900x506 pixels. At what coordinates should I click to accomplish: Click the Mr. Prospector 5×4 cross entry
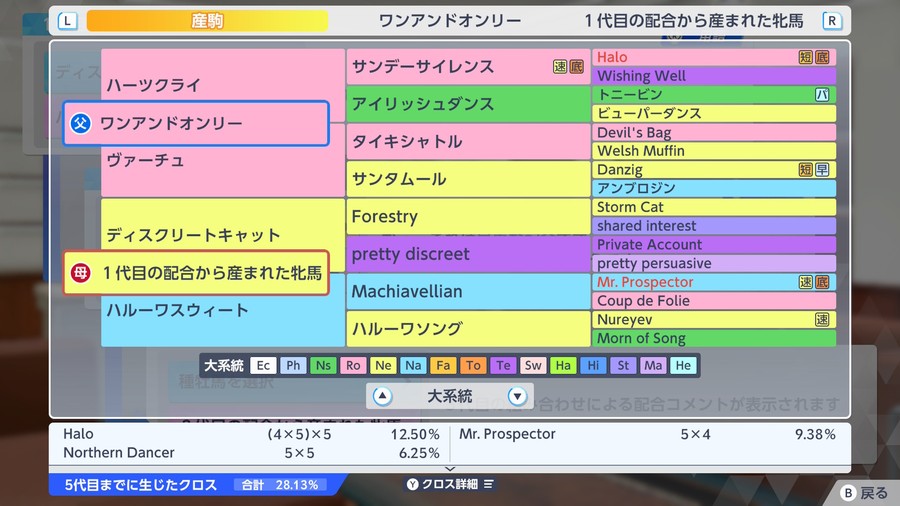647,434
